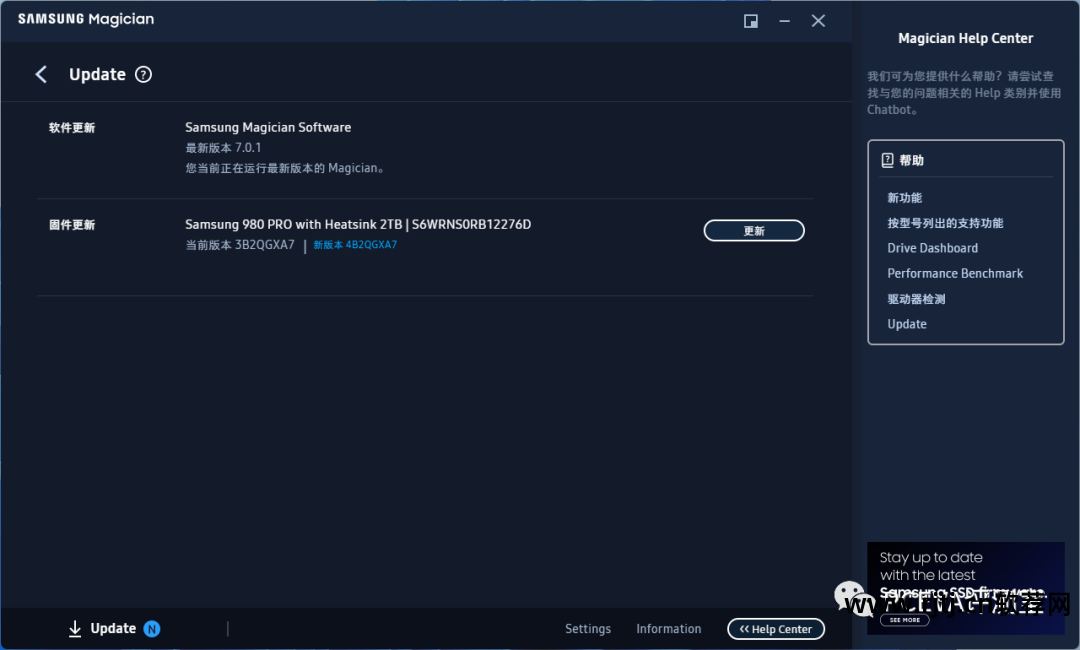Click the question mark icon next to Update title
Image resolution: width=1080 pixels, height=650 pixels.
click(143, 74)
